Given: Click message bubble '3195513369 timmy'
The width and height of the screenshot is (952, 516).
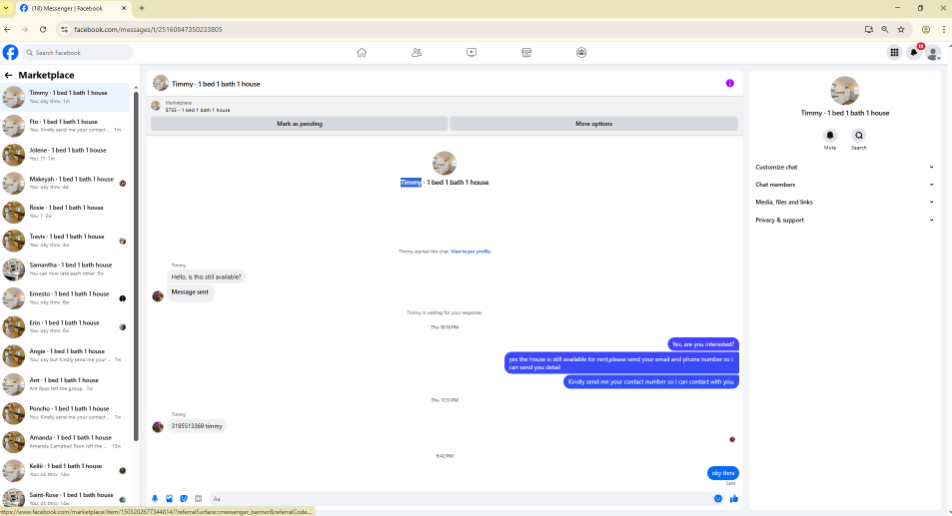Looking at the screenshot, I should pos(197,426).
